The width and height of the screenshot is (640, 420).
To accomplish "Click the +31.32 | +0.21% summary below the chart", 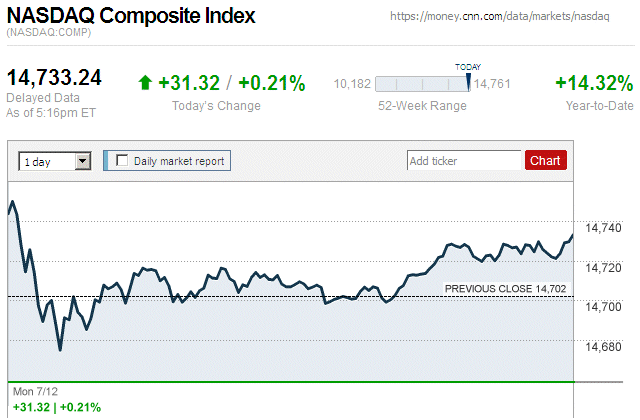I will (x=56, y=407).
